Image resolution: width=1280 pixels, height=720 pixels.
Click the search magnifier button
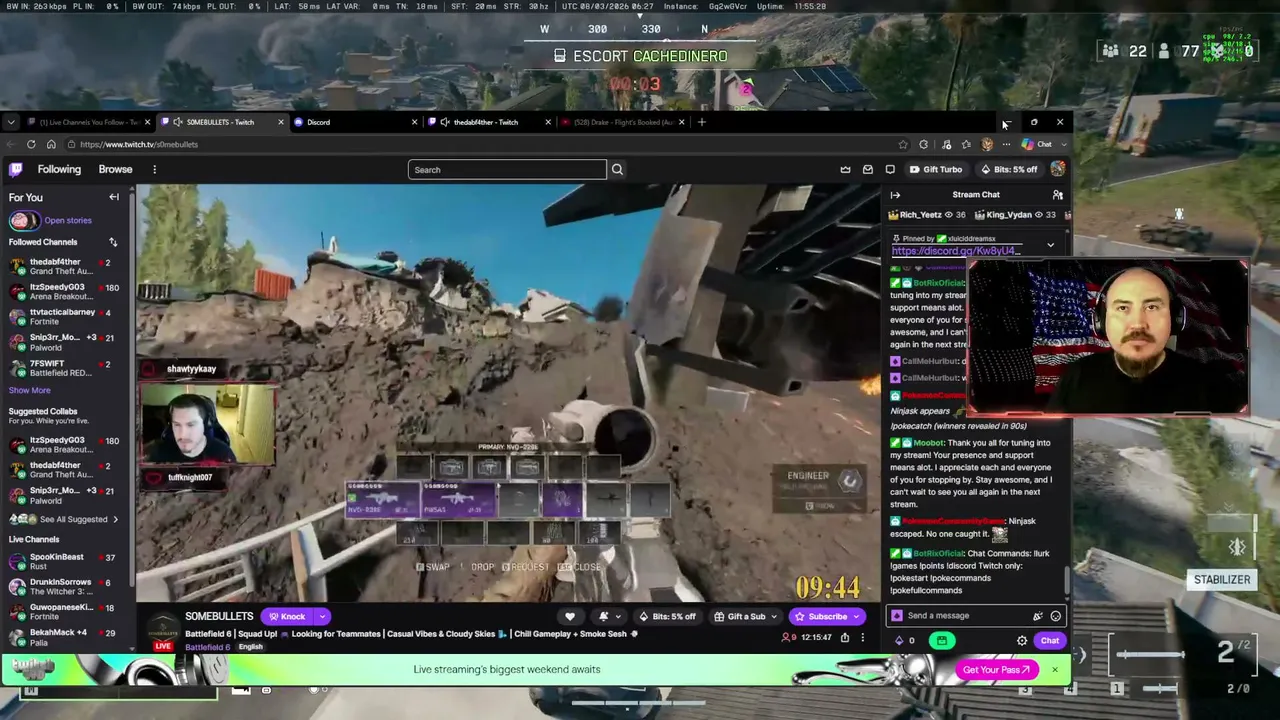pyautogui.click(x=617, y=170)
